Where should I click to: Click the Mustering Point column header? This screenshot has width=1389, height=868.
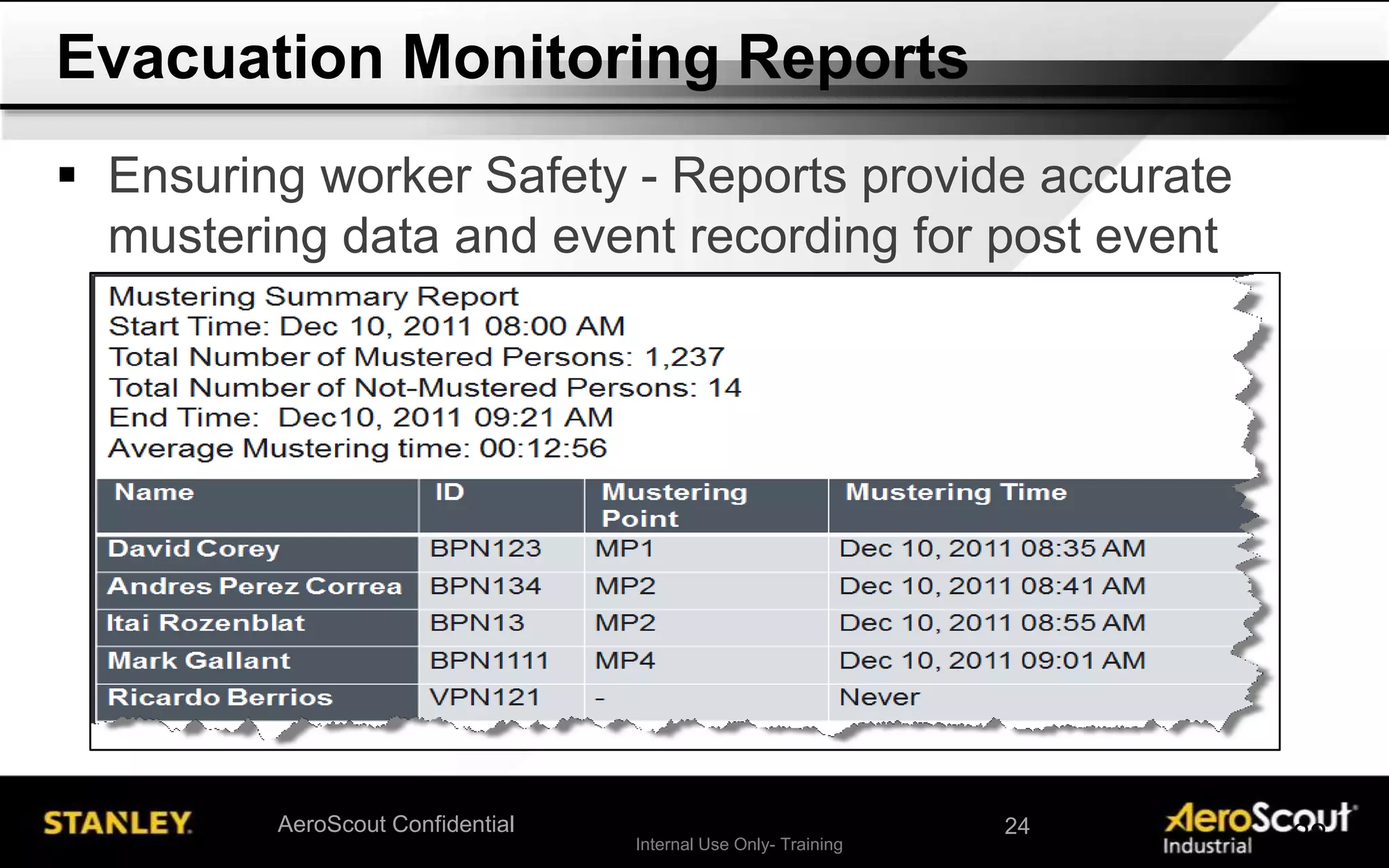pyautogui.click(x=706, y=506)
